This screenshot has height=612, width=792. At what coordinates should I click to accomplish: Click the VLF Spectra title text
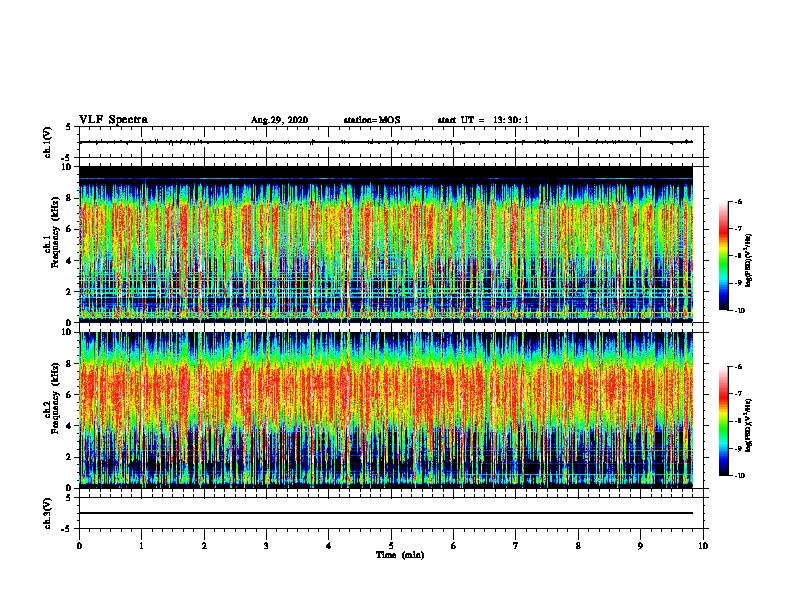[x=113, y=120]
